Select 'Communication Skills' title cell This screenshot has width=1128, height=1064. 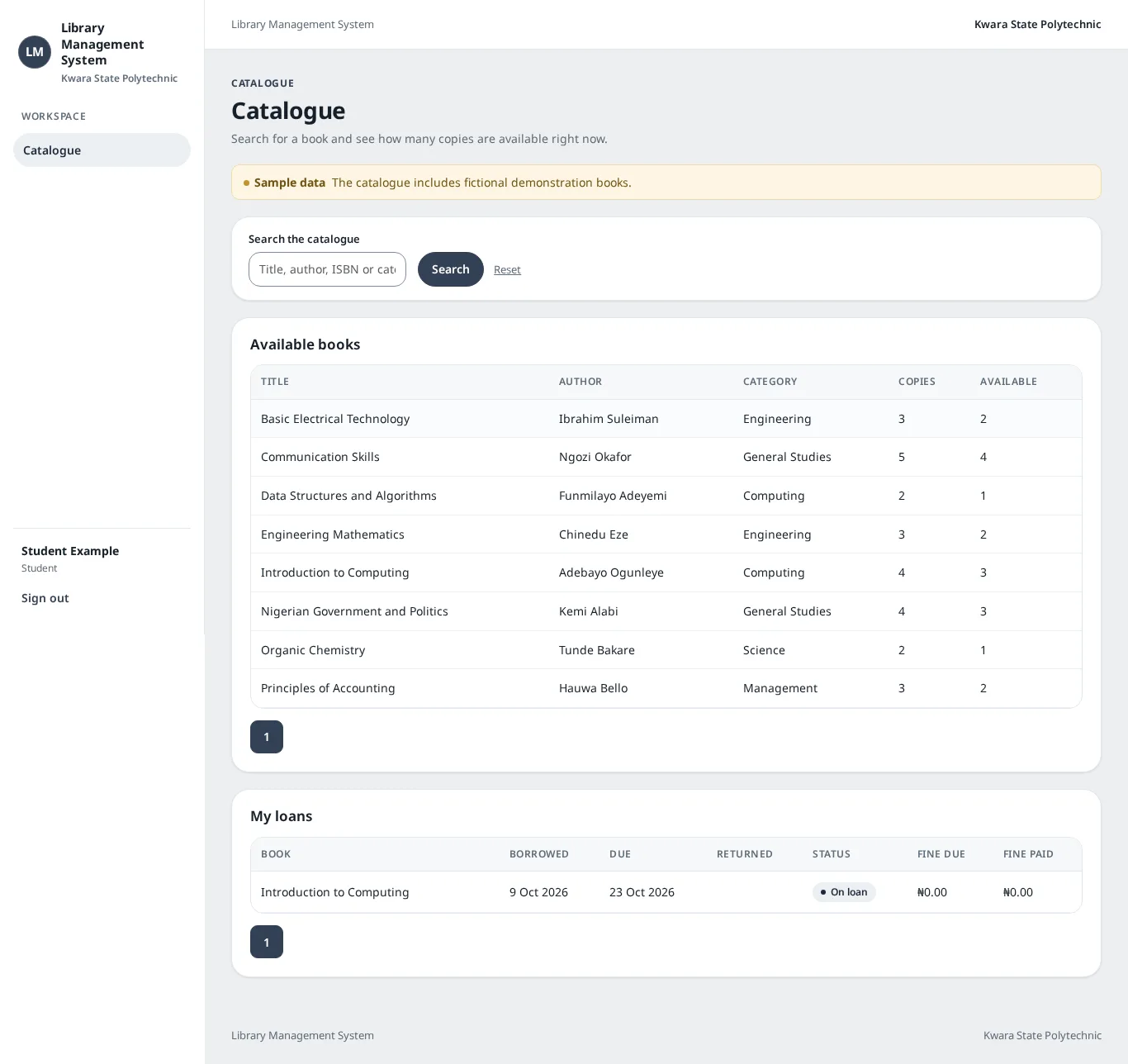pos(320,457)
